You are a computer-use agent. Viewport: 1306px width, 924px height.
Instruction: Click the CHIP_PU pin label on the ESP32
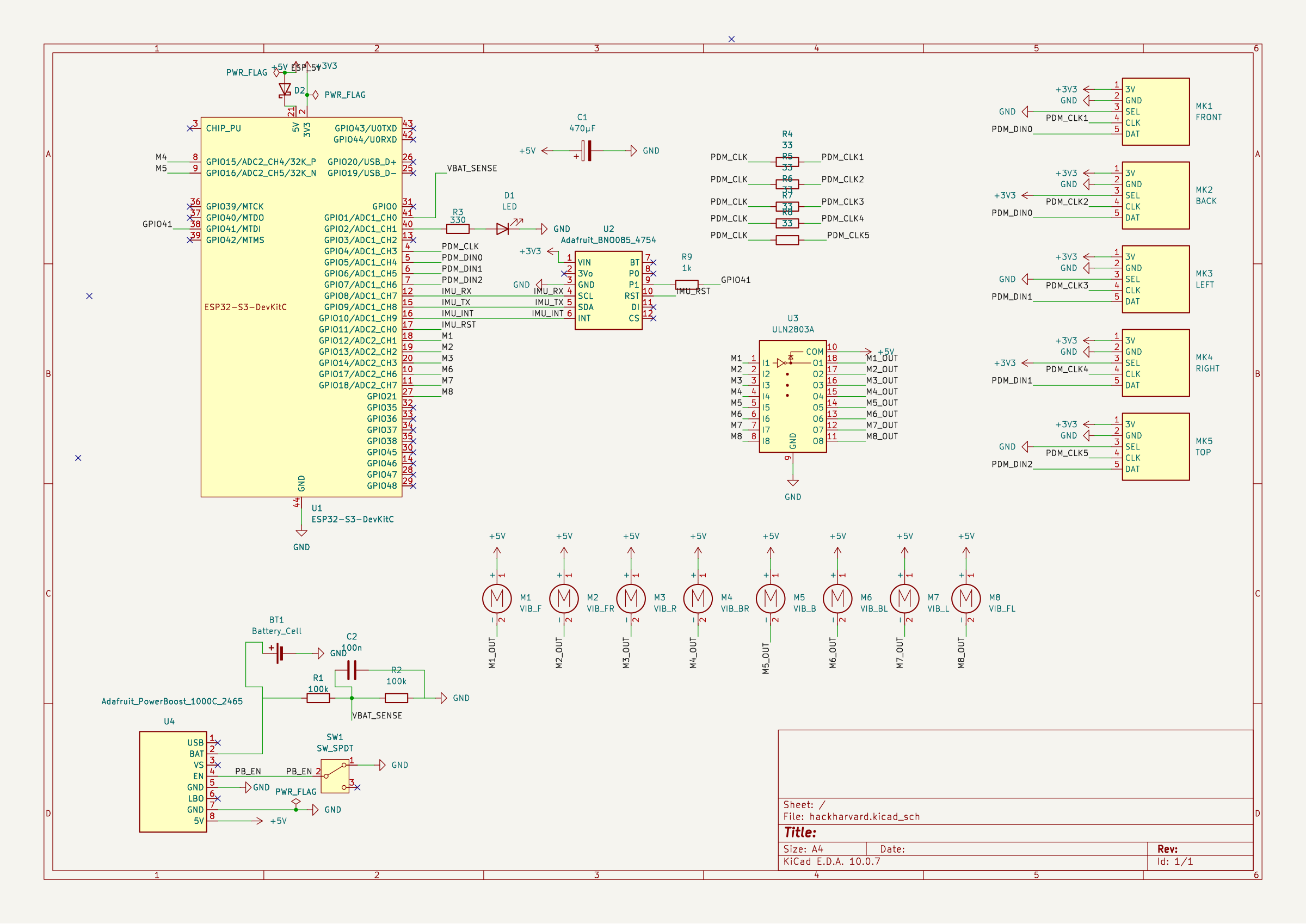(x=224, y=128)
